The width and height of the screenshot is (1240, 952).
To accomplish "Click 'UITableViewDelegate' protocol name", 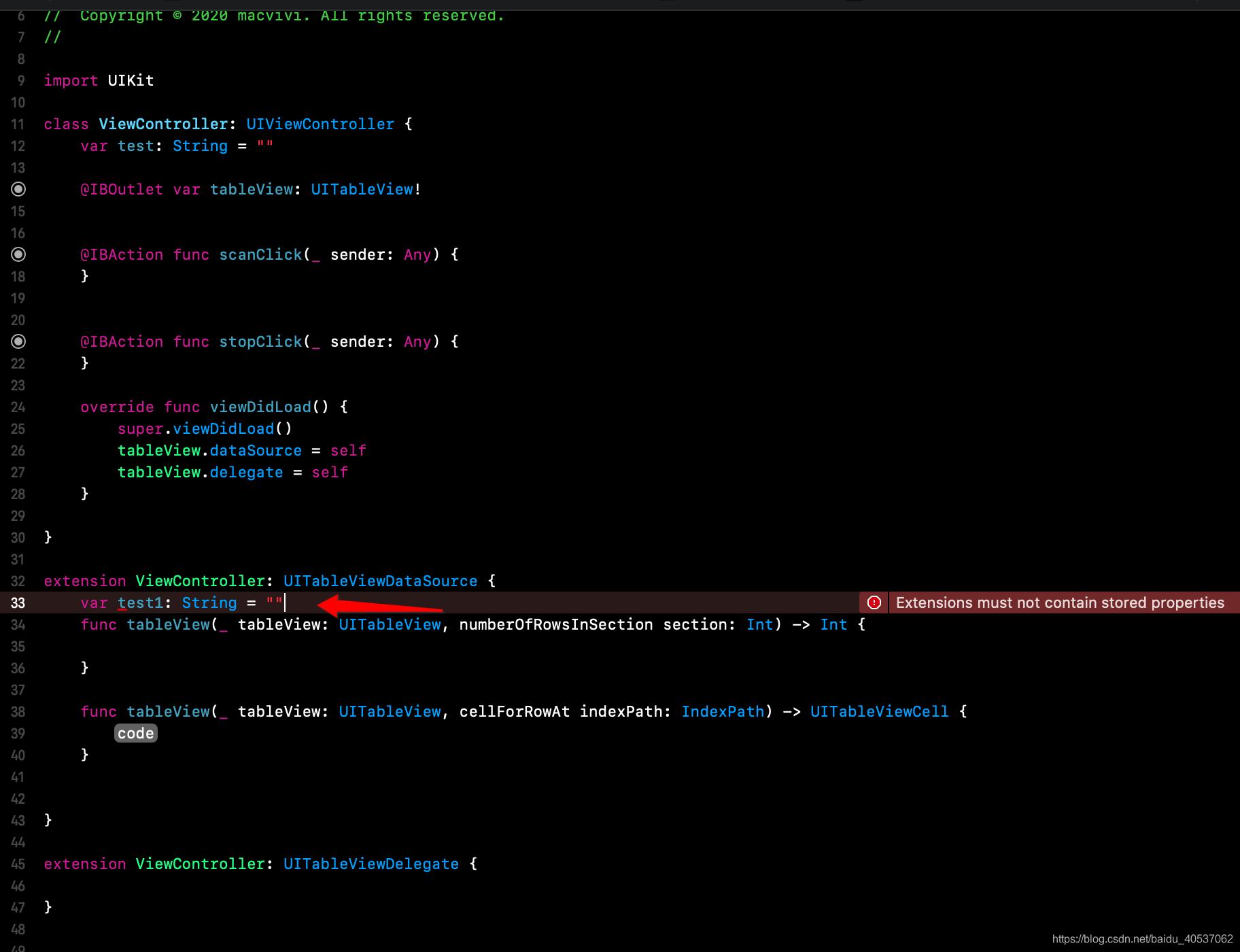I will [371, 864].
